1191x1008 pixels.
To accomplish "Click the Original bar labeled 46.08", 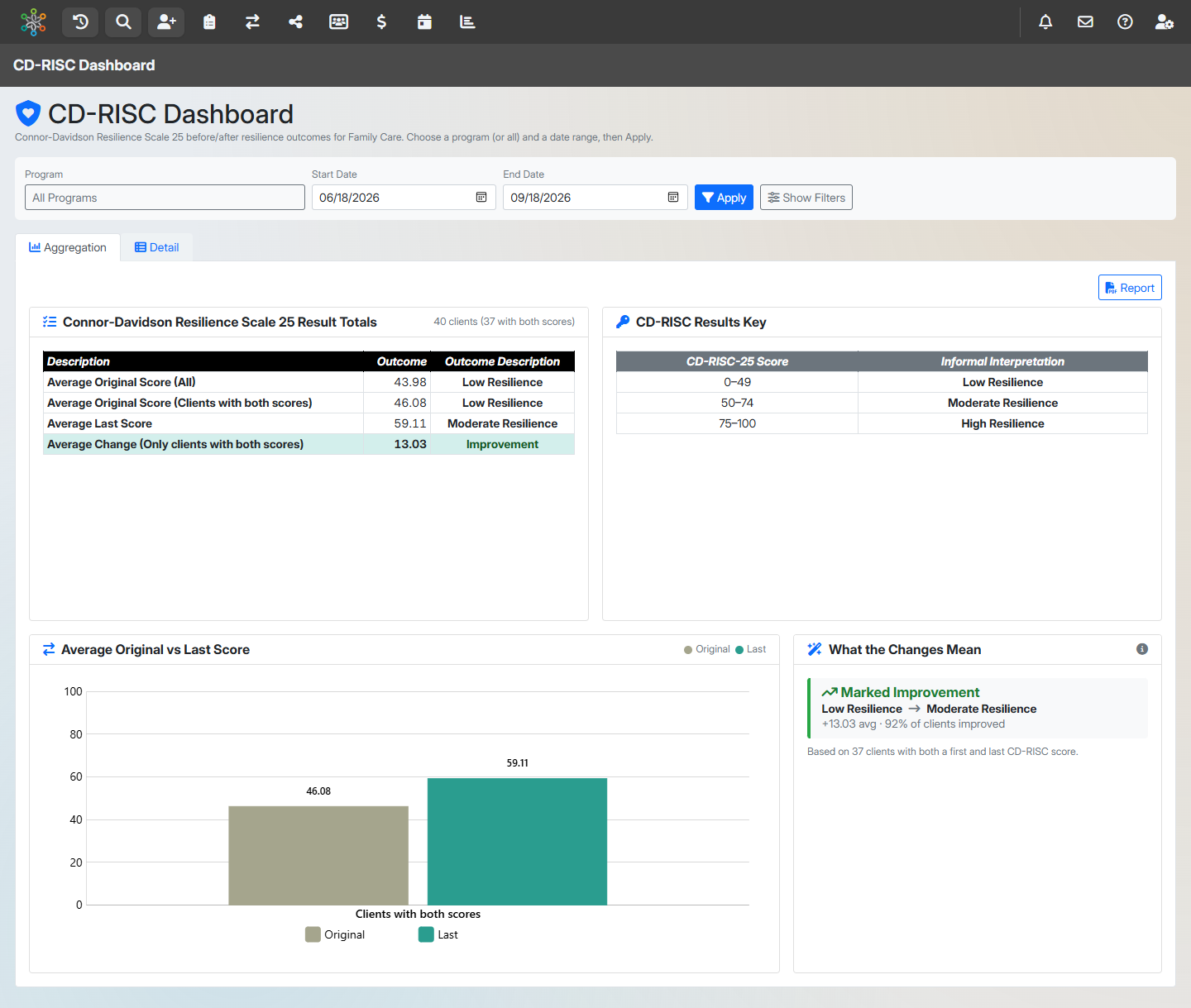I will tap(318, 855).
